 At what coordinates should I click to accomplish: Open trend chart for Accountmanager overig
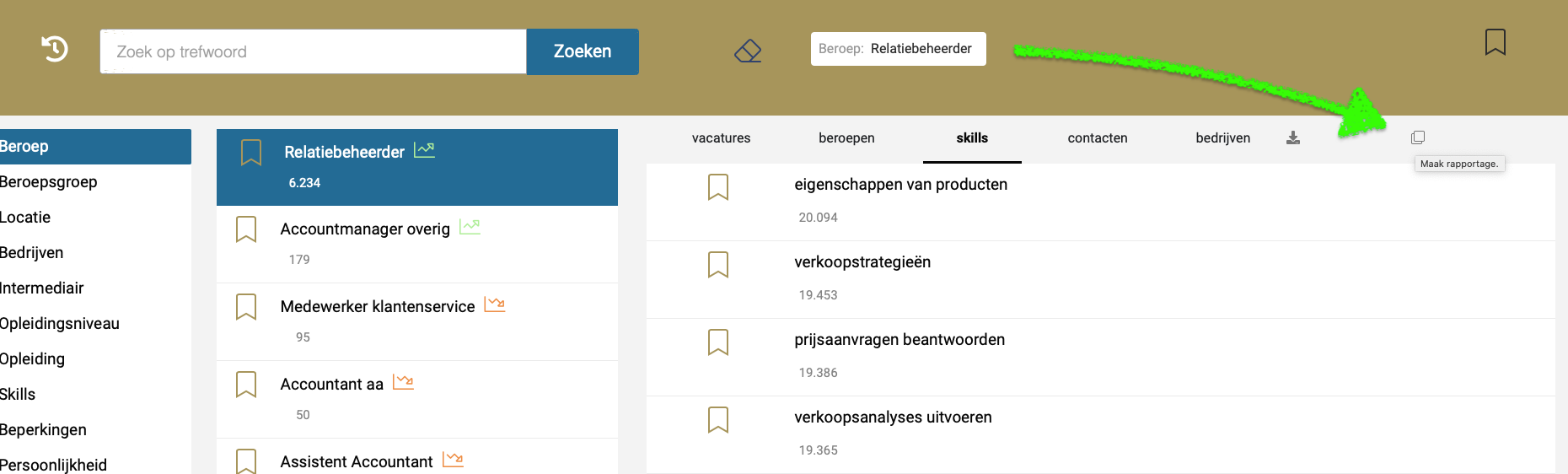coord(470,227)
